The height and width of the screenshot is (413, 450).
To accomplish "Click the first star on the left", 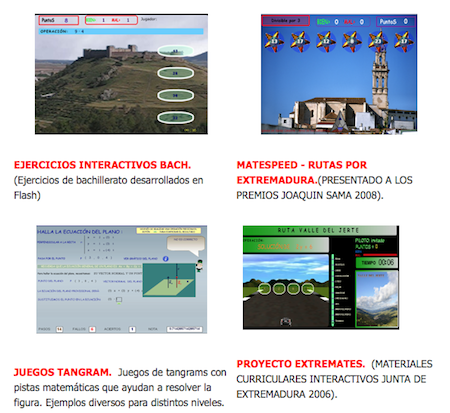I will pos(274,42).
